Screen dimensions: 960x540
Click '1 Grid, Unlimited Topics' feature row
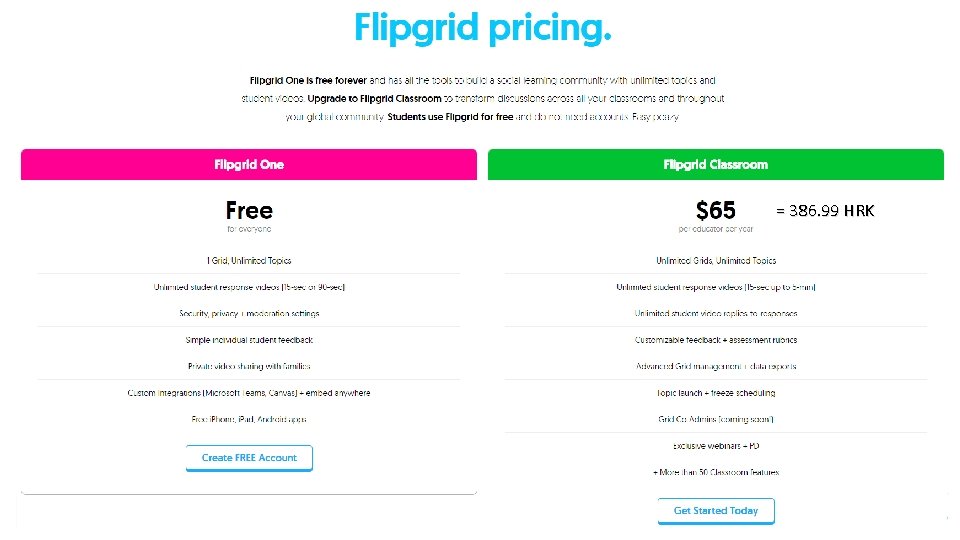click(x=249, y=260)
